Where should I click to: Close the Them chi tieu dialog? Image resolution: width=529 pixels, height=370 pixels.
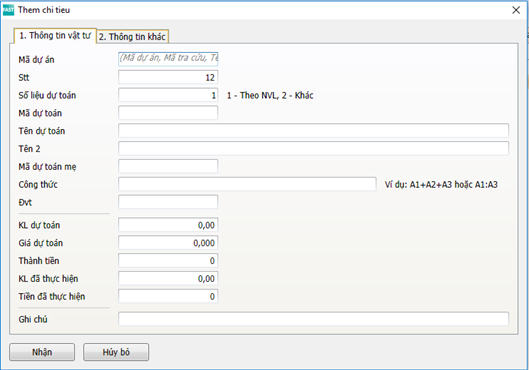pos(516,10)
